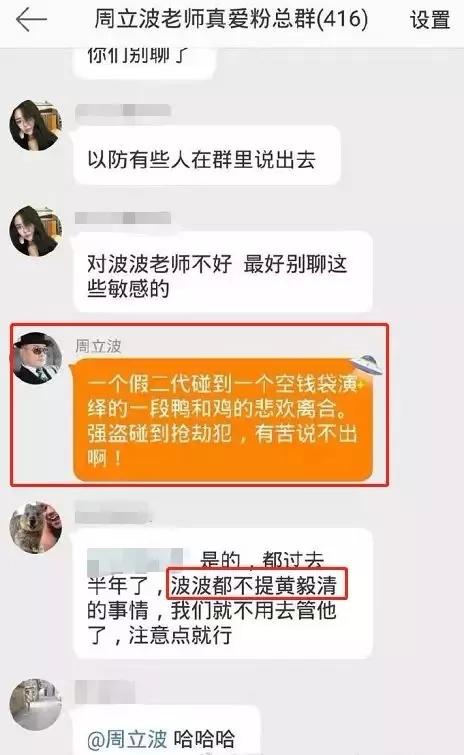Select 以防有些人在群里说出去 message bubble
464x755 pixels.
(207, 155)
